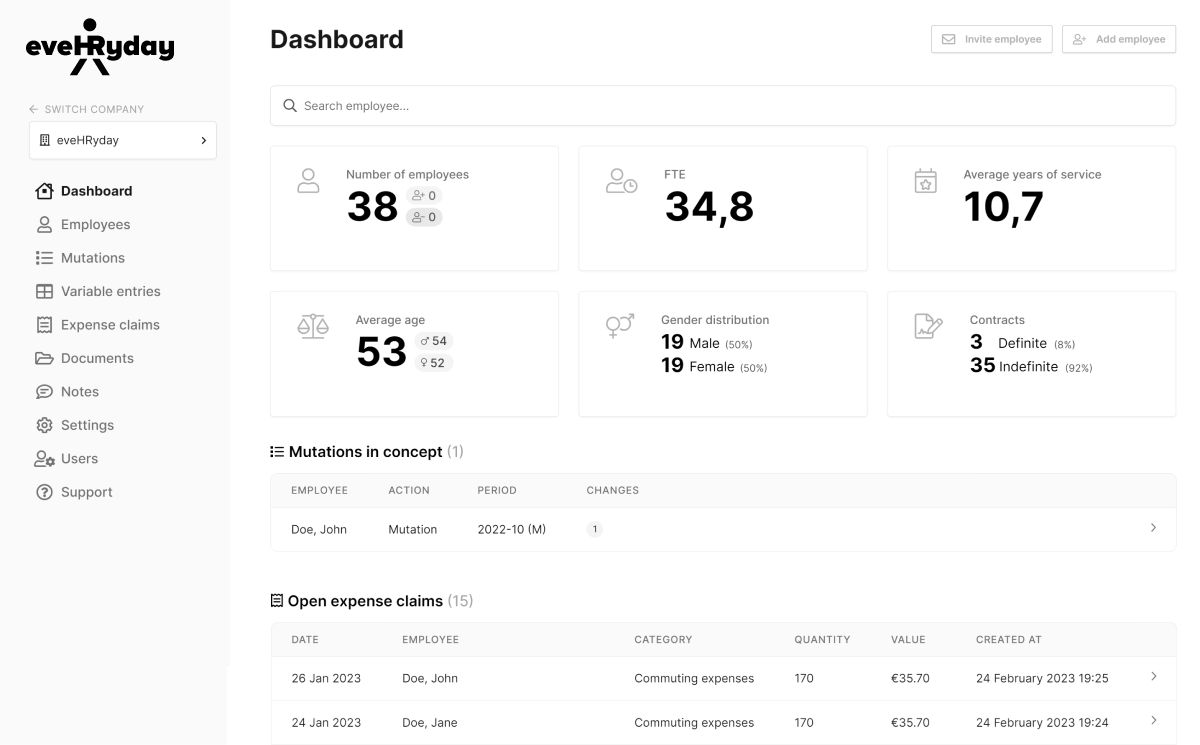Click the Employees person icon in sidebar
The height and width of the screenshot is (745, 1200).
pyautogui.click(x=43, y=225)
